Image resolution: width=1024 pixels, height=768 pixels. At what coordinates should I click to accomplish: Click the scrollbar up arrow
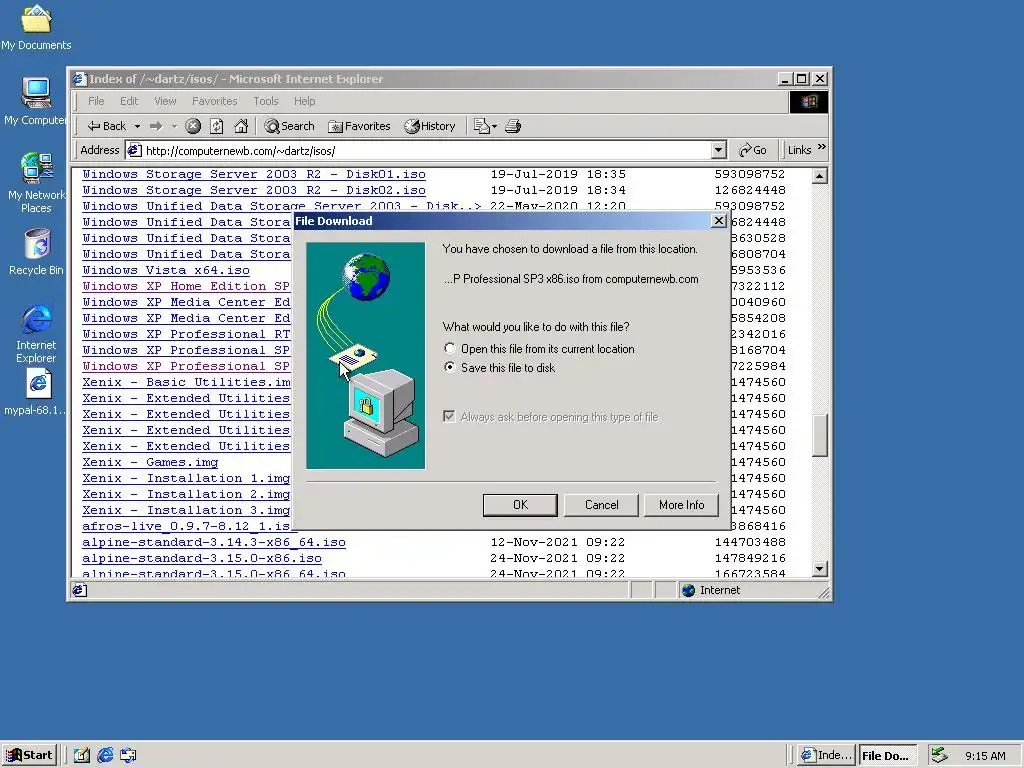820,176
